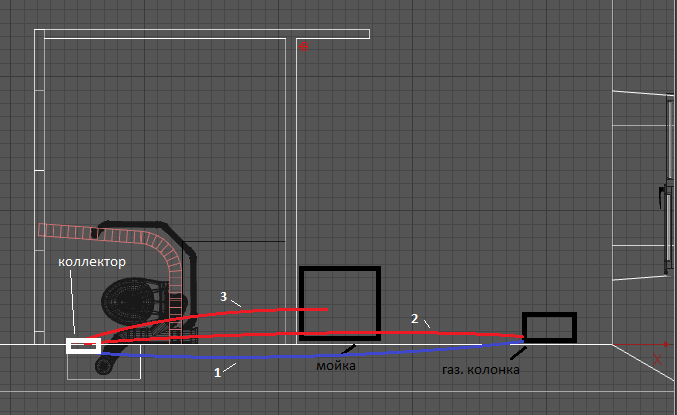Click the arrow pointing to gas heater
This screenshot has width=677, height=415.
pyautogui.click(x=517, y=348)
